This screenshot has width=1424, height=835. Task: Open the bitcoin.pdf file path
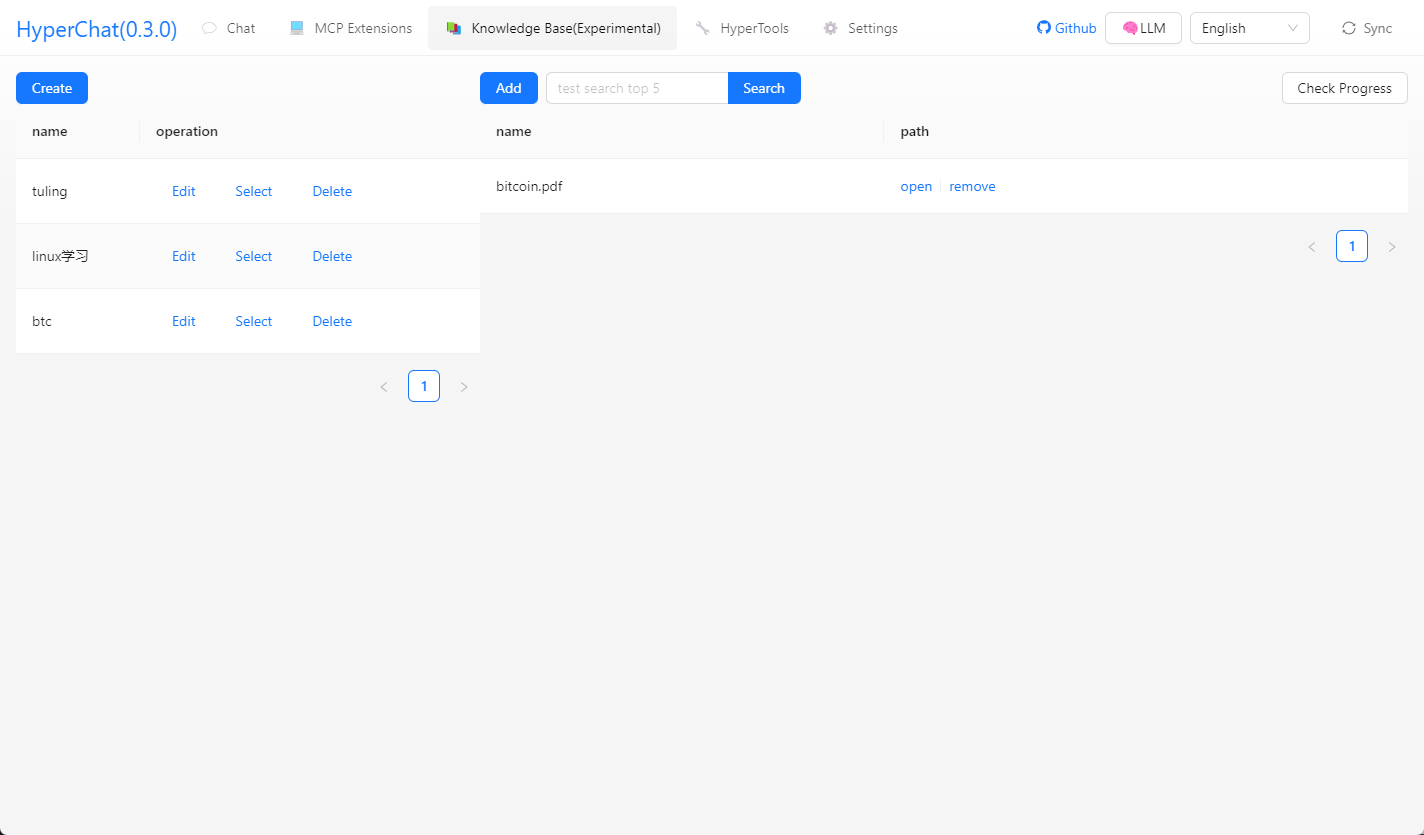pyautogui.click(x=916, y=186)
